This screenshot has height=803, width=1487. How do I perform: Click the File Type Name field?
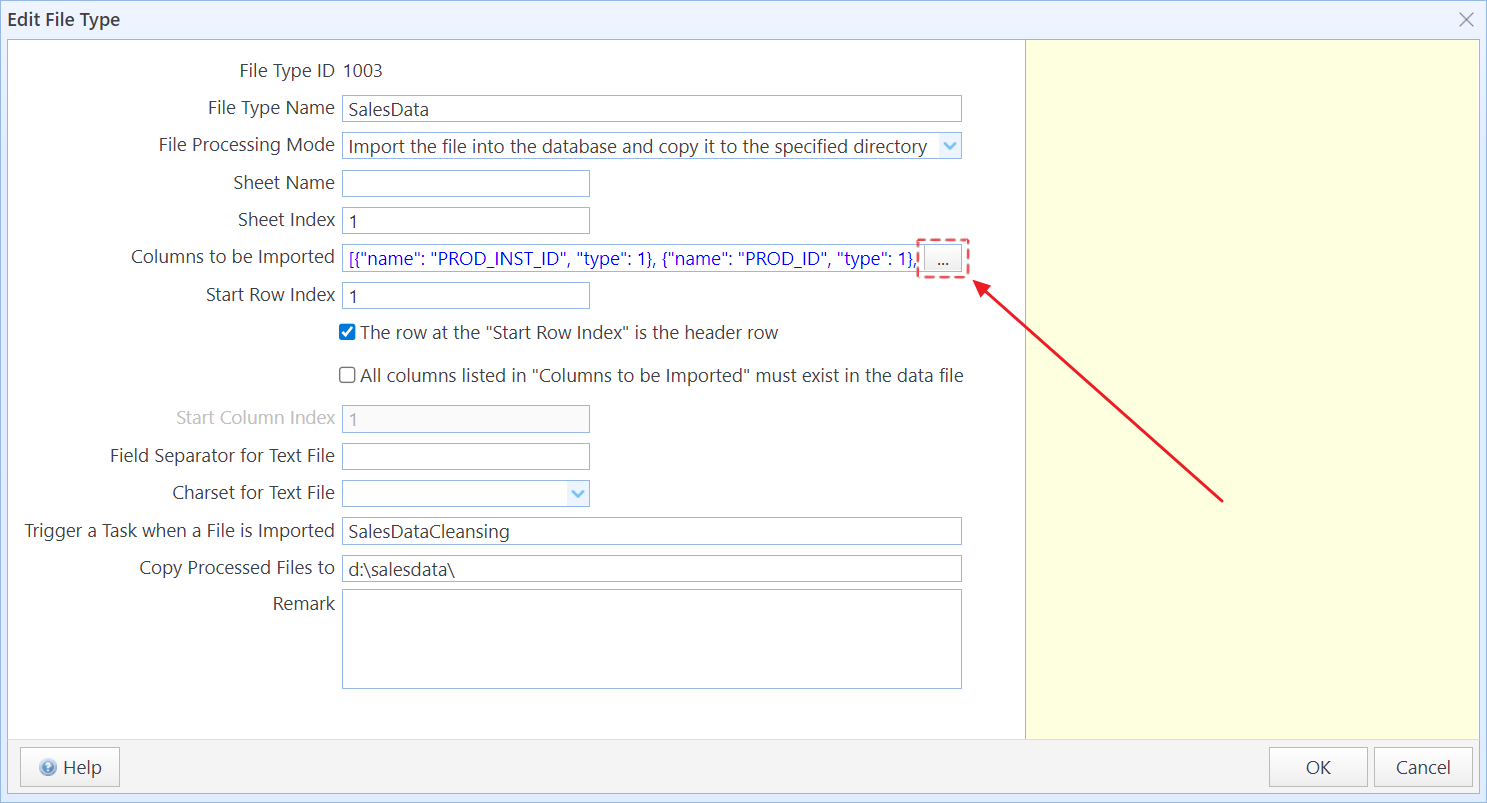(x=650, y=109)
